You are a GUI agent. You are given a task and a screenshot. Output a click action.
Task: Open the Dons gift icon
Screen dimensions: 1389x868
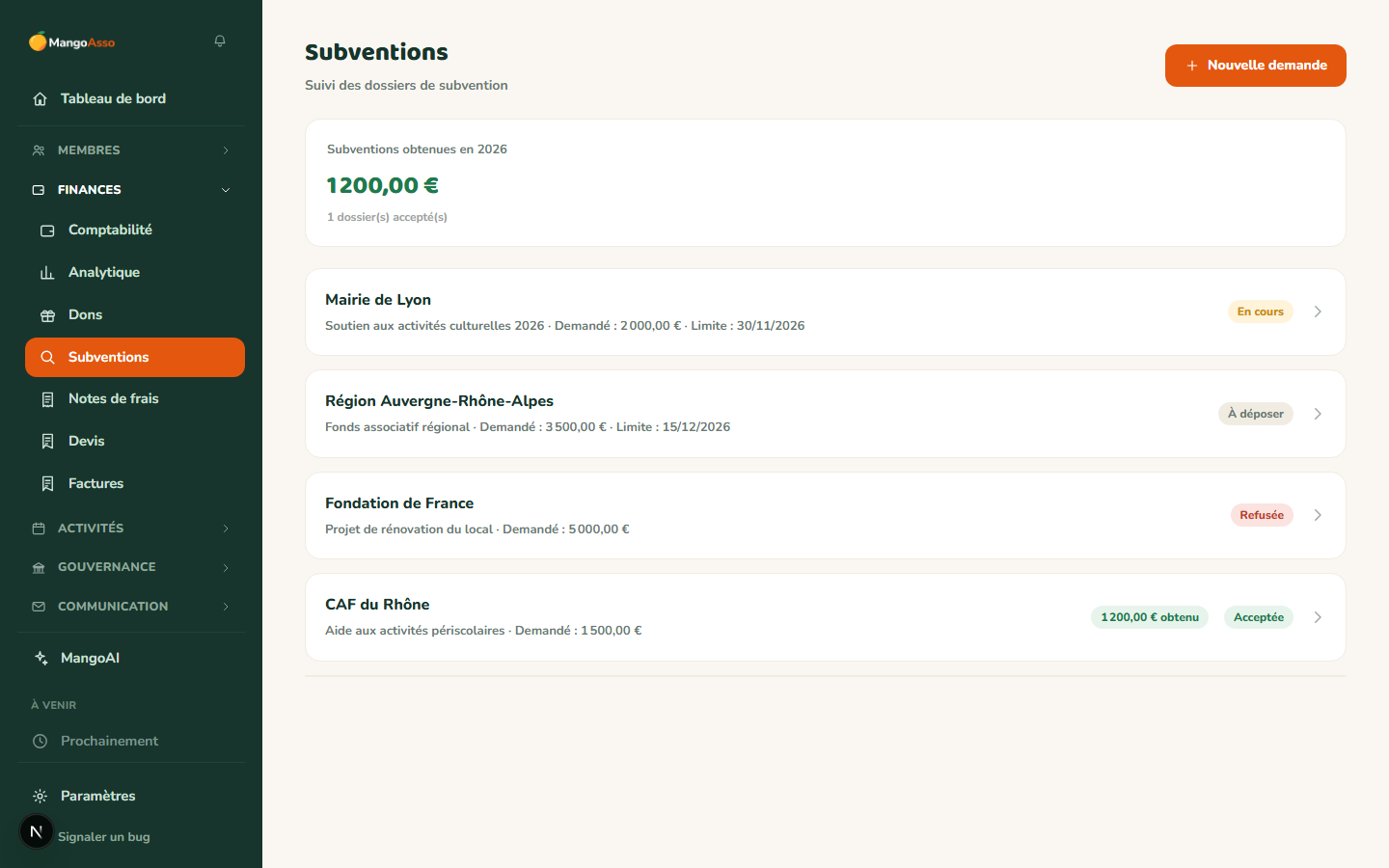tap(47, 315)
